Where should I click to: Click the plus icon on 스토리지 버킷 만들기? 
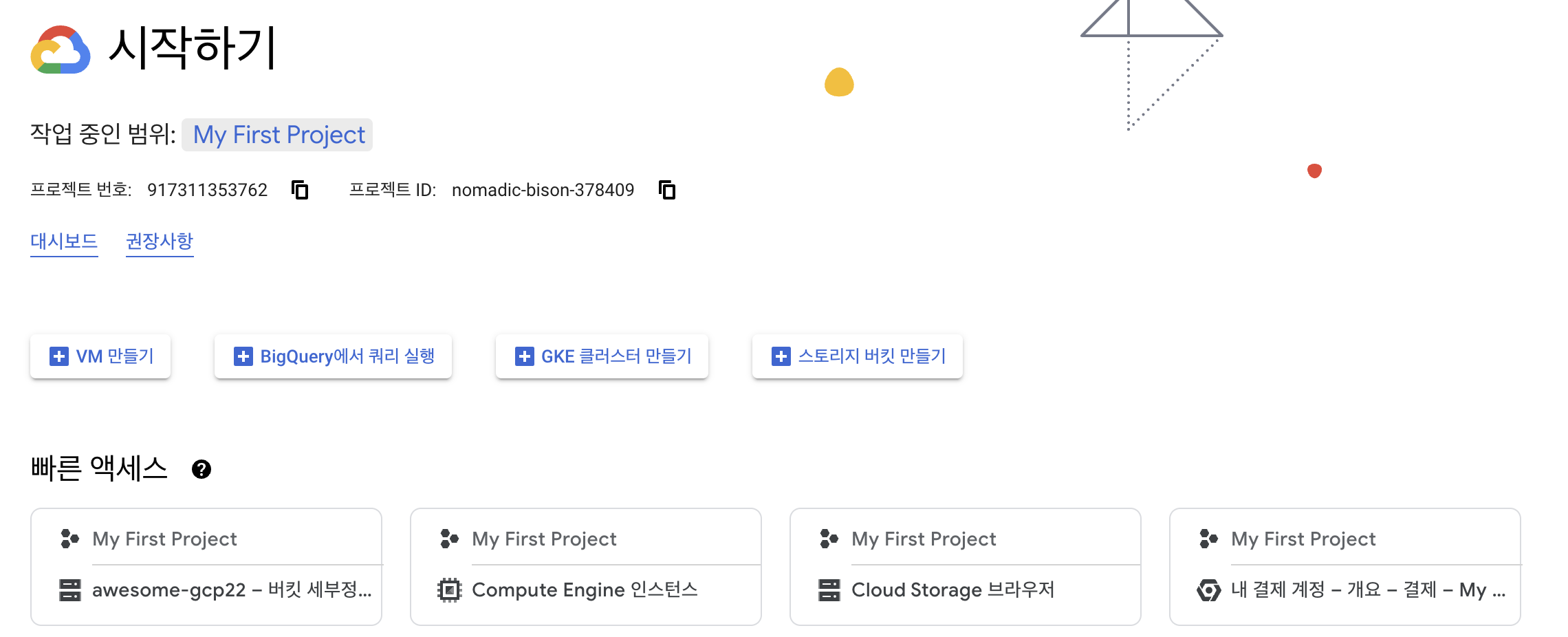click(781, 356)
